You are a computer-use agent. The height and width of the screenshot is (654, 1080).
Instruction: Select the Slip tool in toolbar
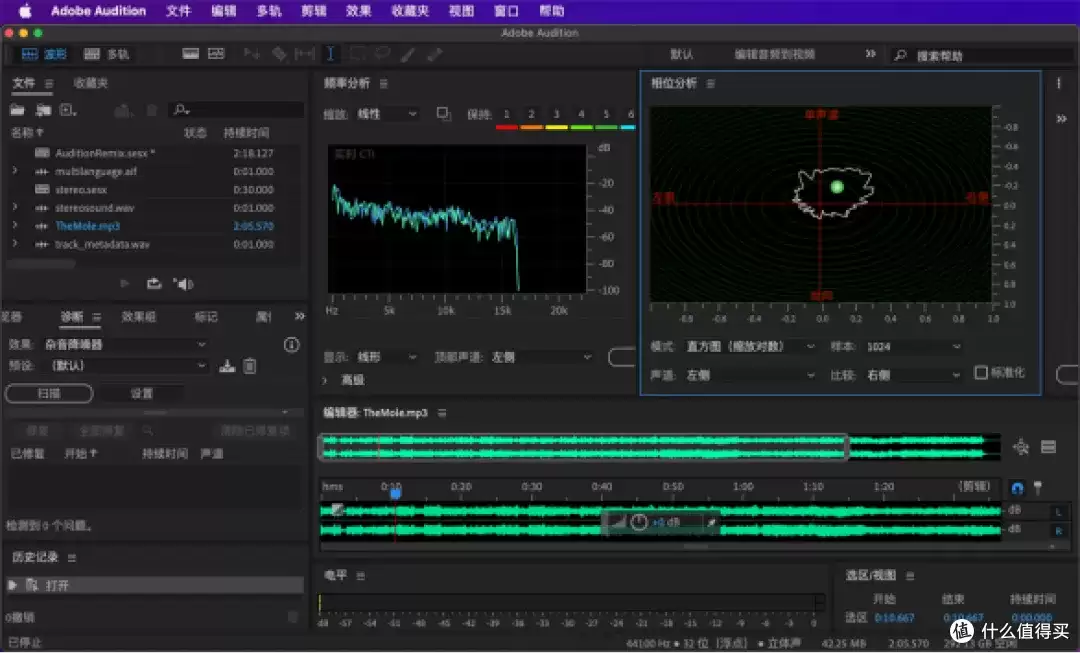(x=304, y=54)
